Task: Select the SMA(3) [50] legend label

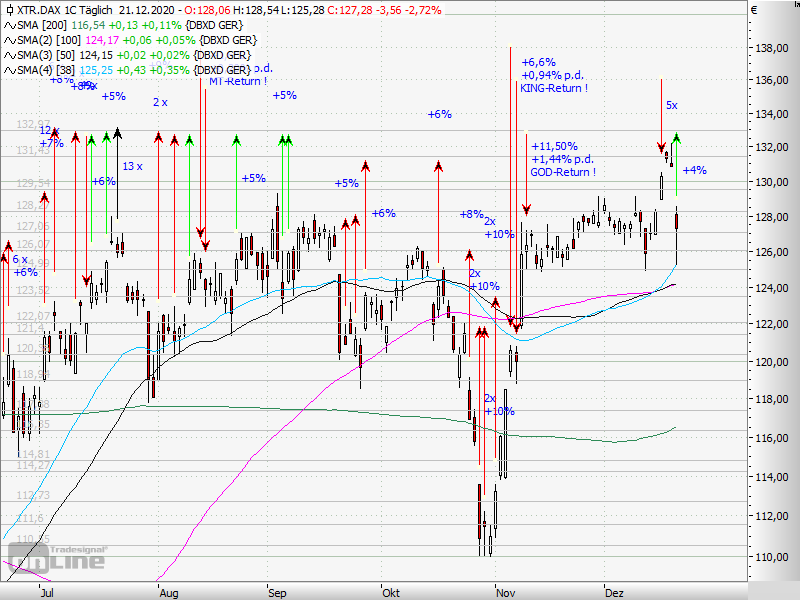Action: click(x=46, y=55)
